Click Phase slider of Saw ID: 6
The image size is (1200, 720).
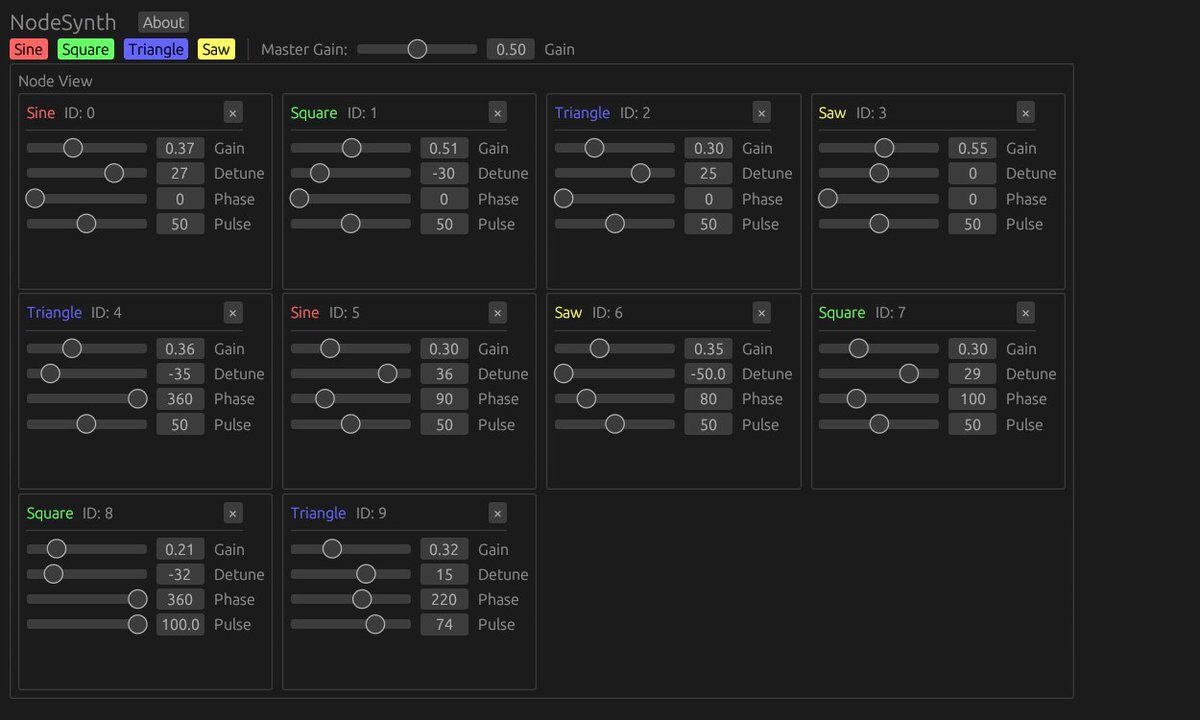(615, 399)
